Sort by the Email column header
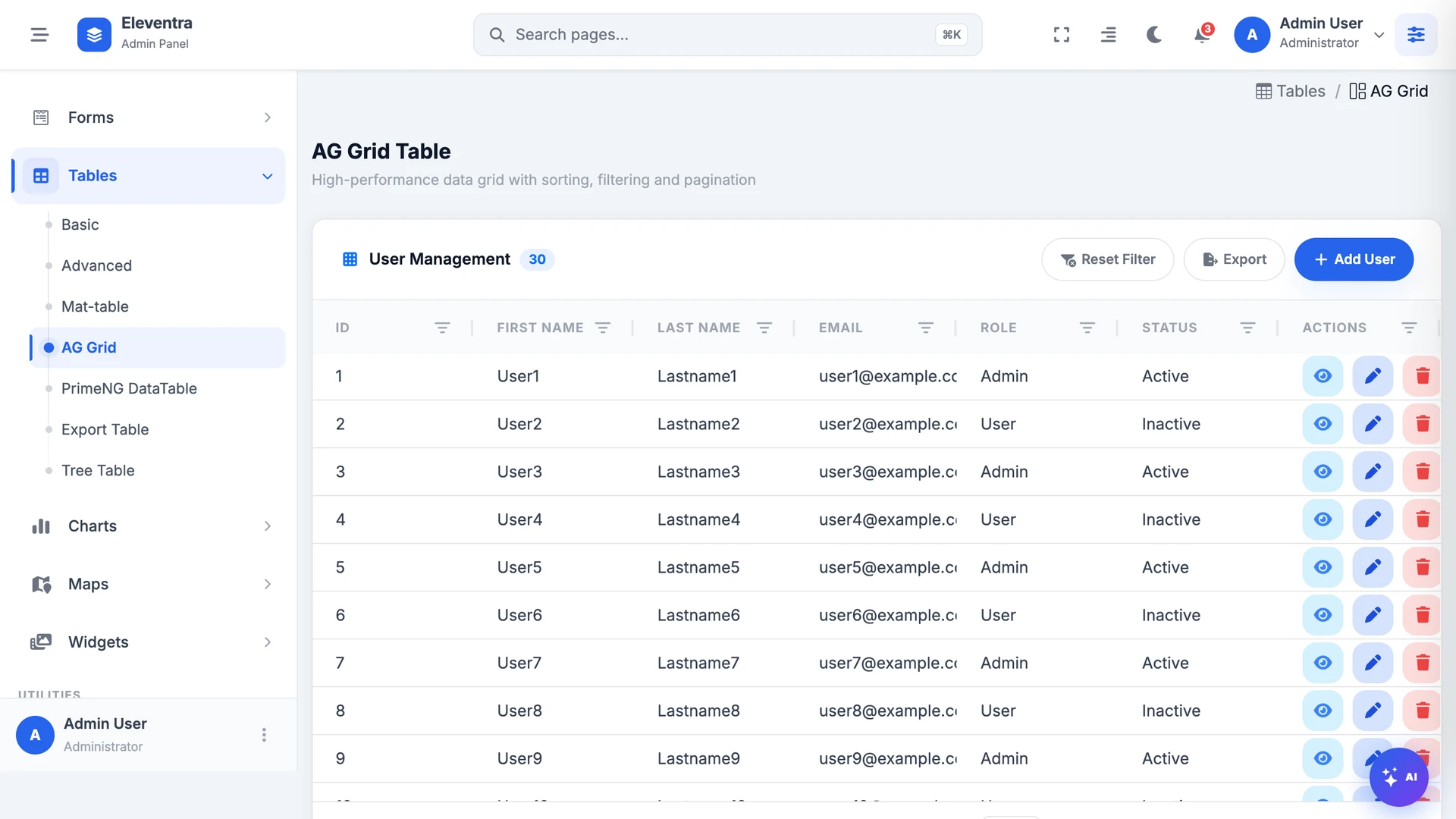1456x819 pixels. tap(840, 328)
